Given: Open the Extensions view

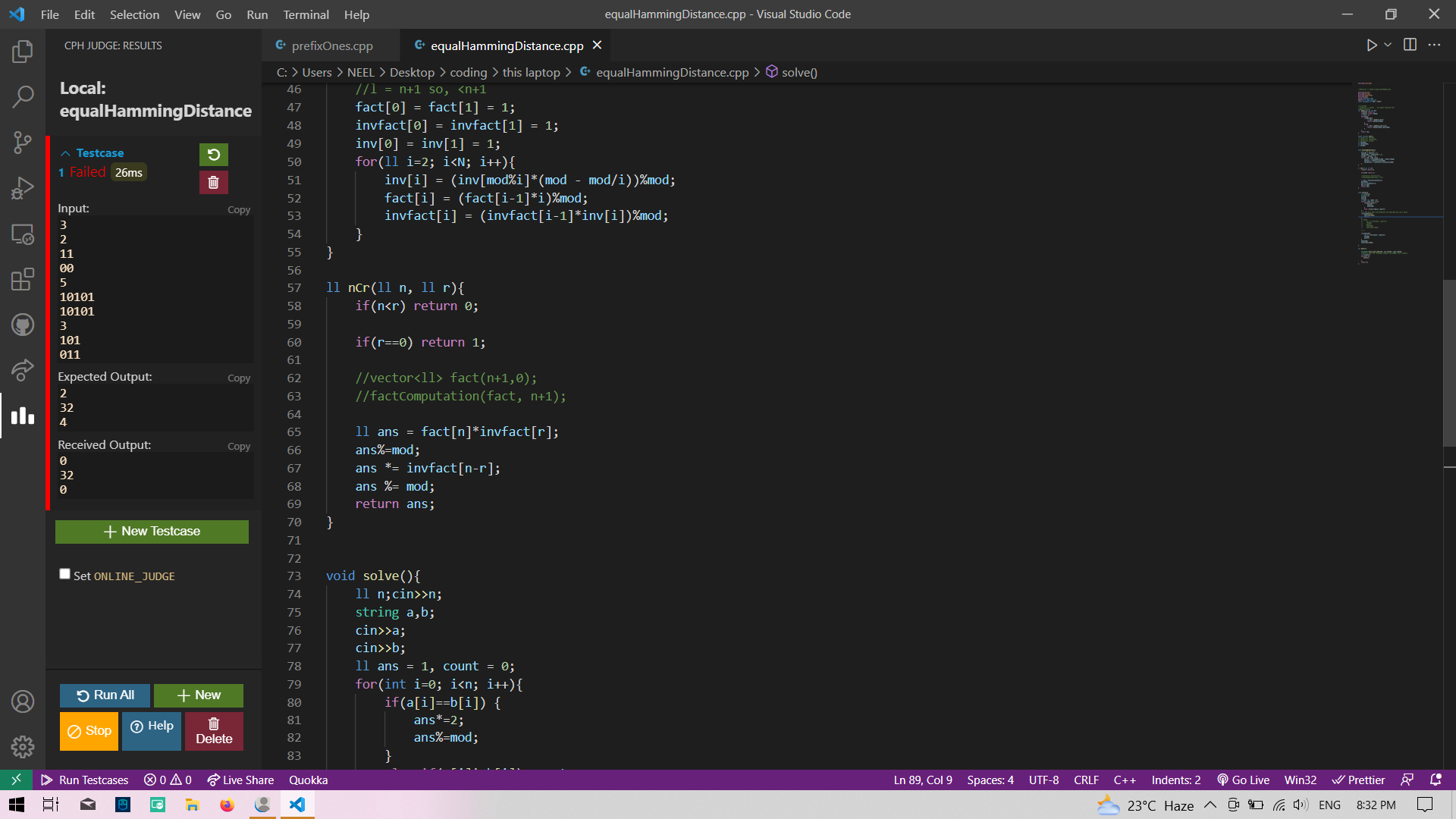Looking at the screenshot, I should tap(22, 279).
